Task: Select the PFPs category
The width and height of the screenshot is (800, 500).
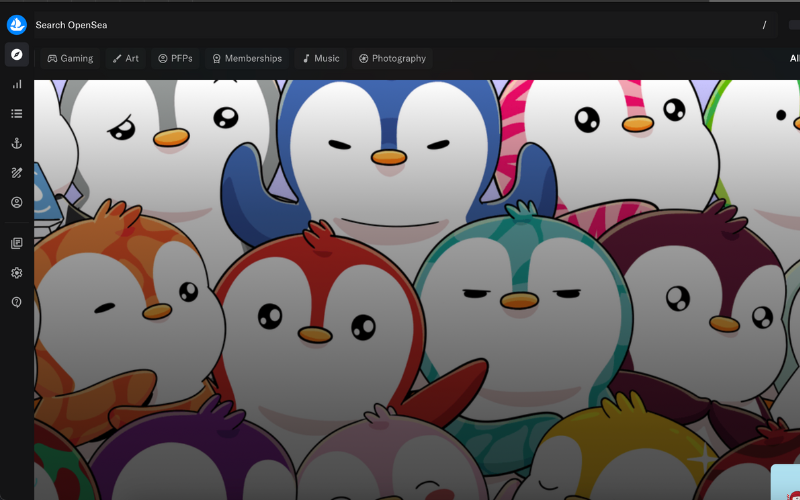Action: tap(175, 58)
